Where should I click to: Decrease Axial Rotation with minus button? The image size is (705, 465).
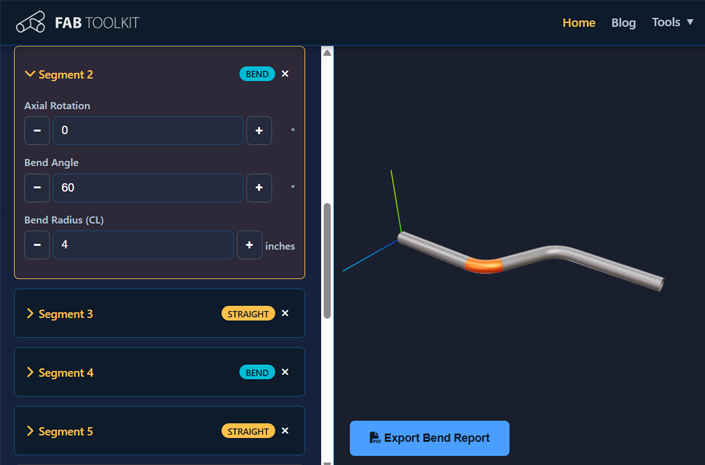37,130
